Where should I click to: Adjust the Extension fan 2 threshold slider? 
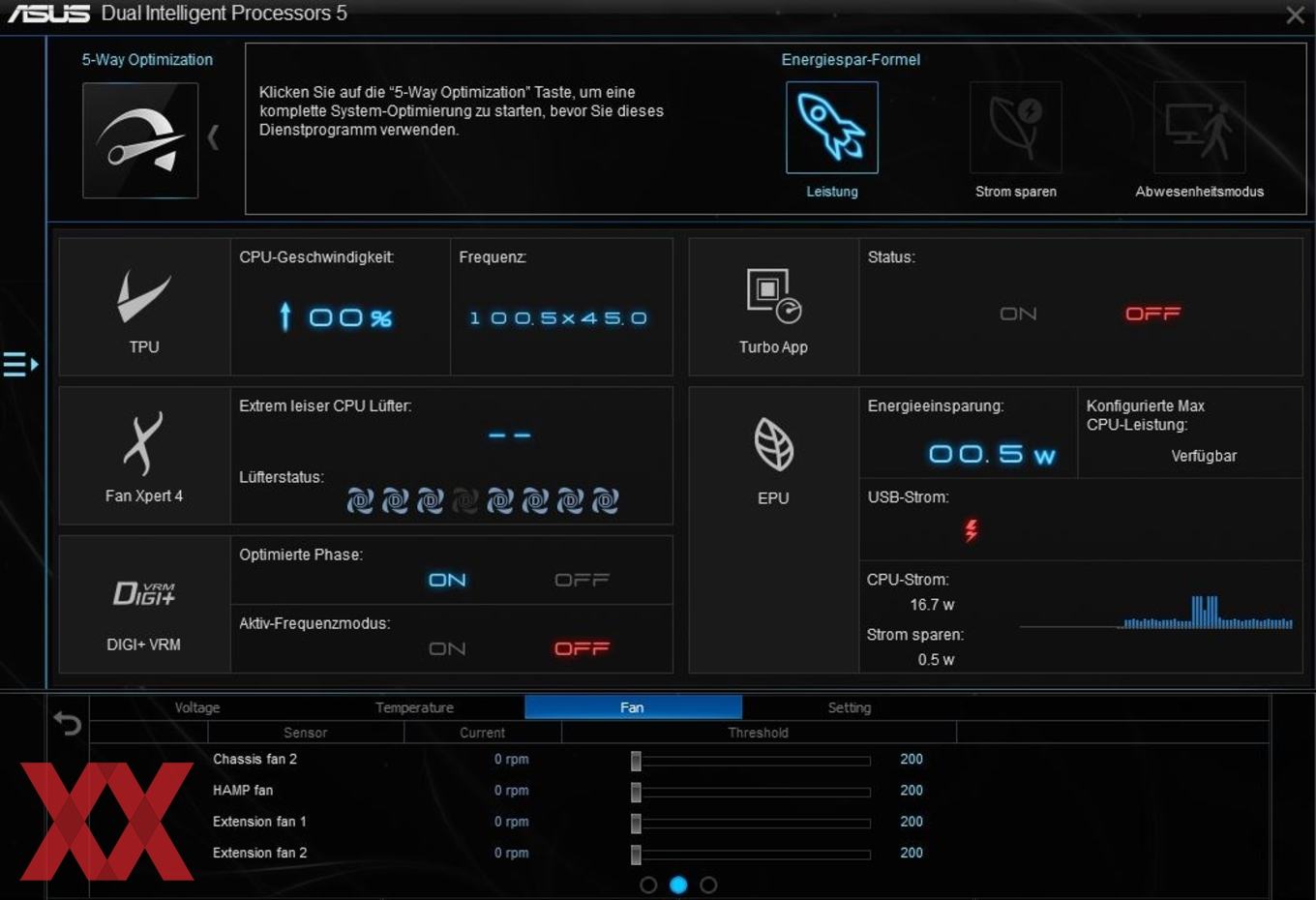636,855
